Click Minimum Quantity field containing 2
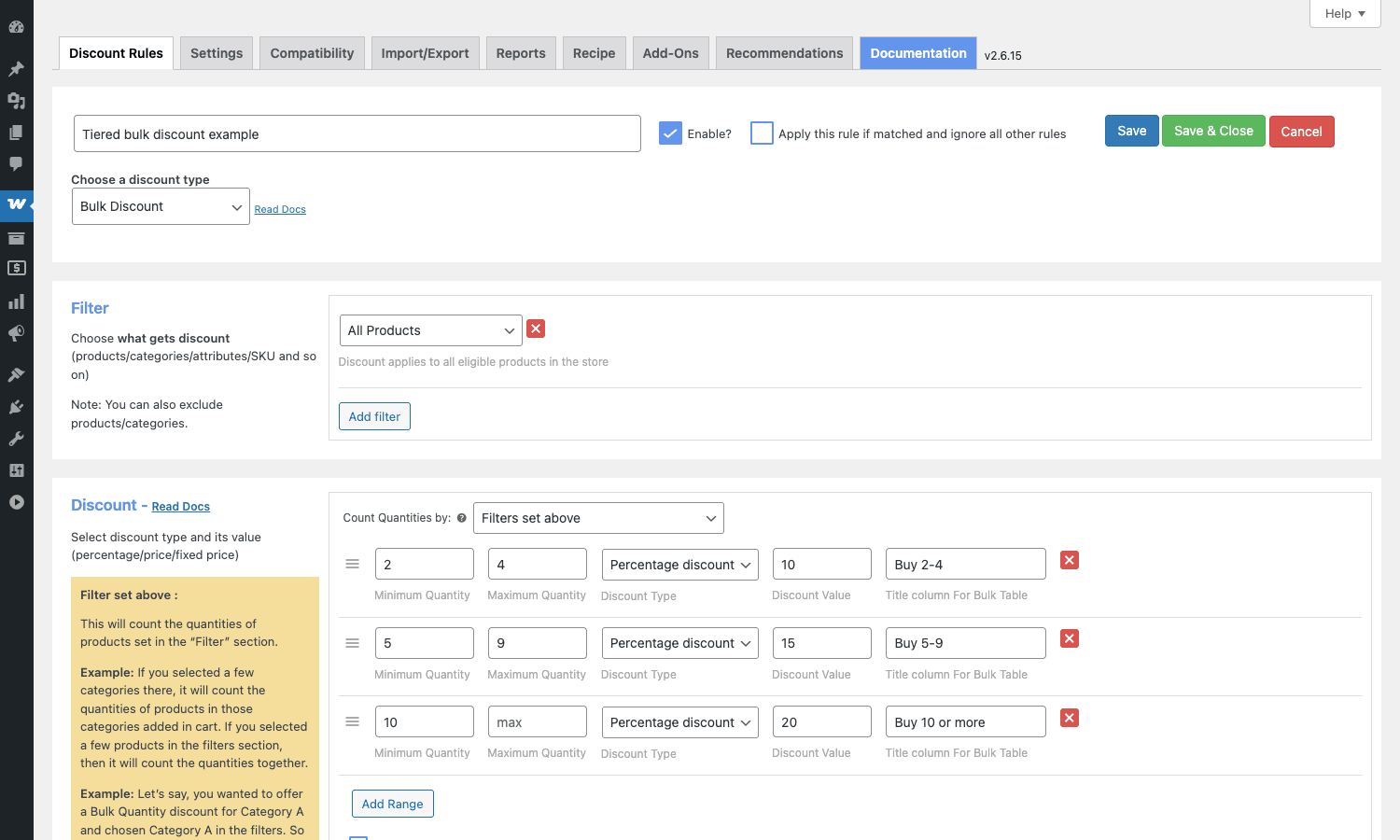 pyautogui.click(x=425, y=564)
